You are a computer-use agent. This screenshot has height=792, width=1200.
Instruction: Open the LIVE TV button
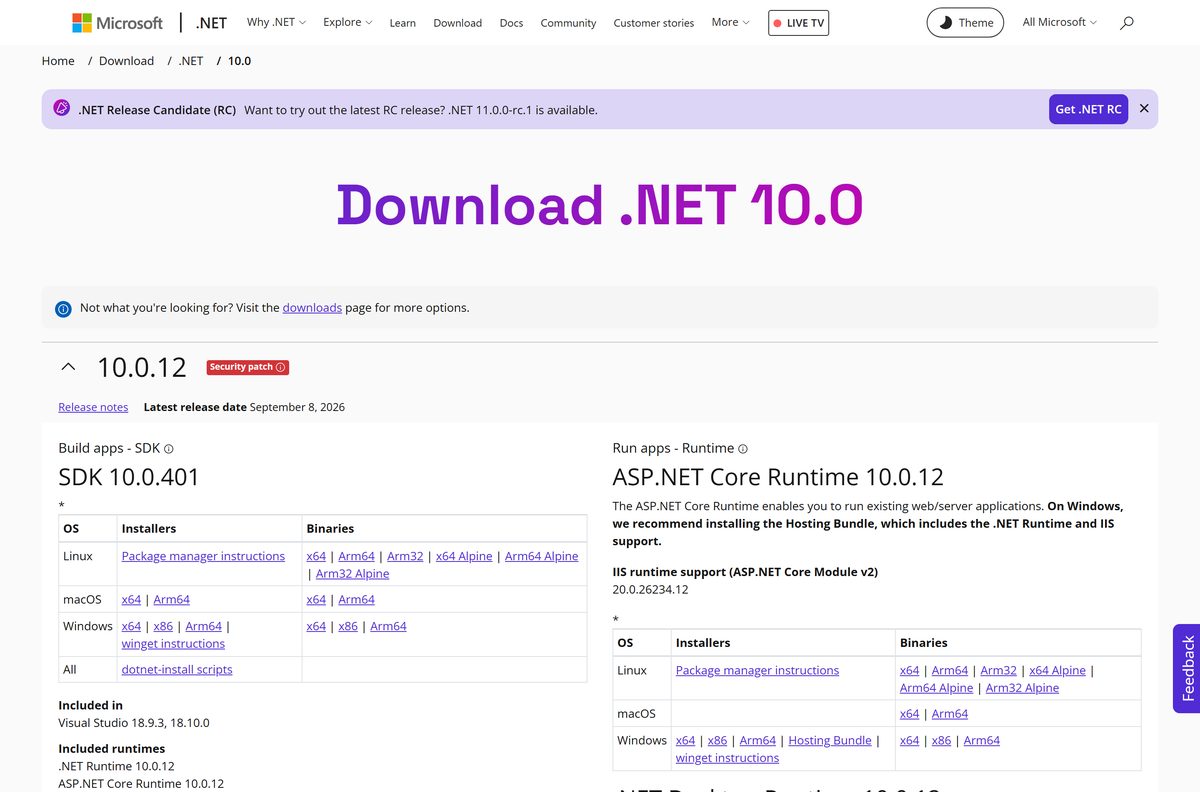coord(798,23)
